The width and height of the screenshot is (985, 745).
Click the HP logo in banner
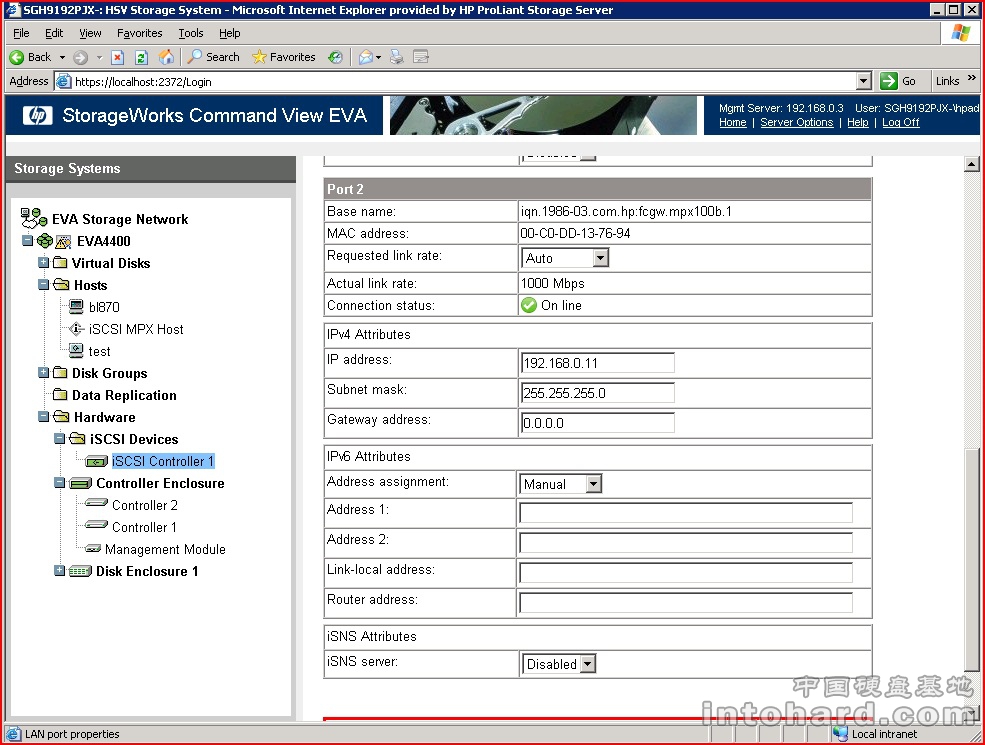(38, 115)
